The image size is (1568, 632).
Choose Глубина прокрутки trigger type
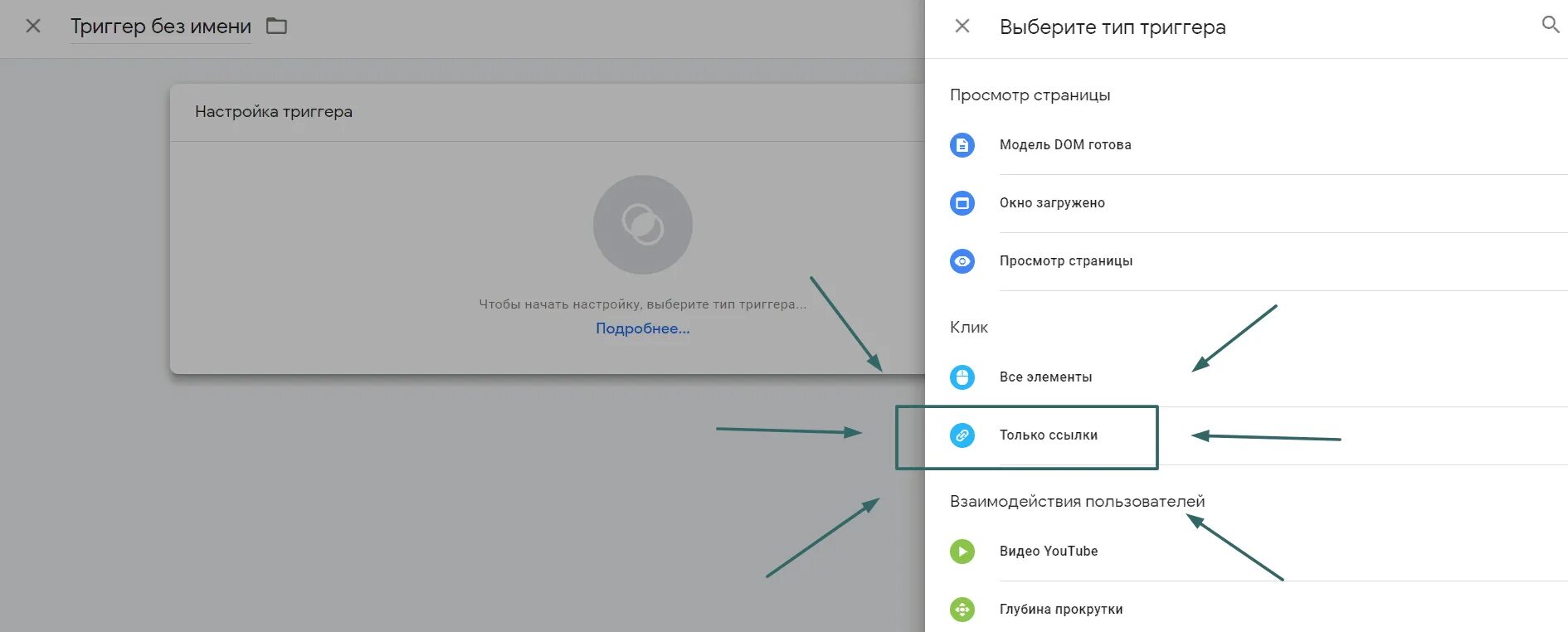pyautogui.click(x=1061, y=610)
